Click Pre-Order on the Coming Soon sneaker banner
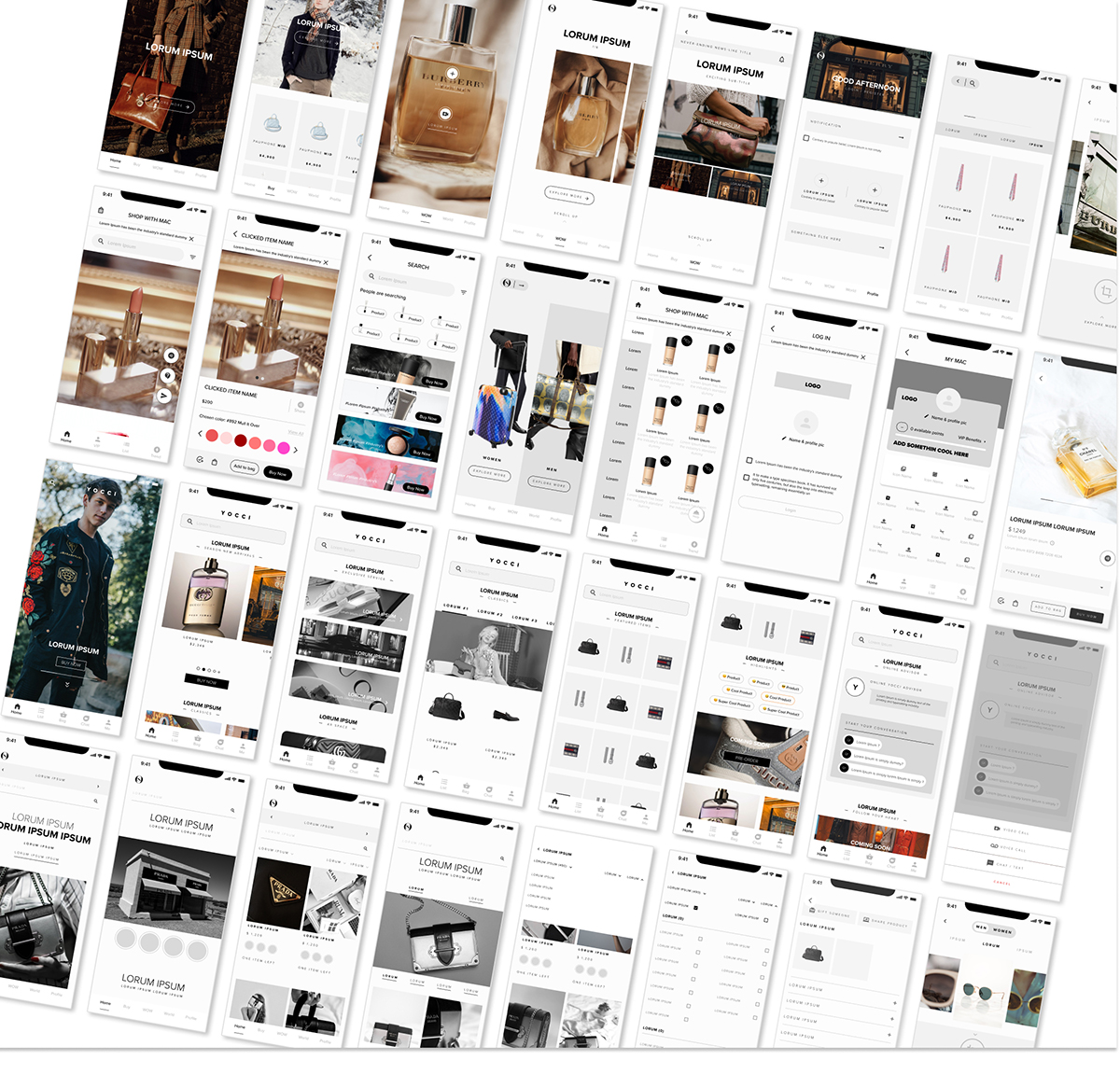Image resolution: width=1120 pixels, height=1088 pixels. tap(747, 760)
